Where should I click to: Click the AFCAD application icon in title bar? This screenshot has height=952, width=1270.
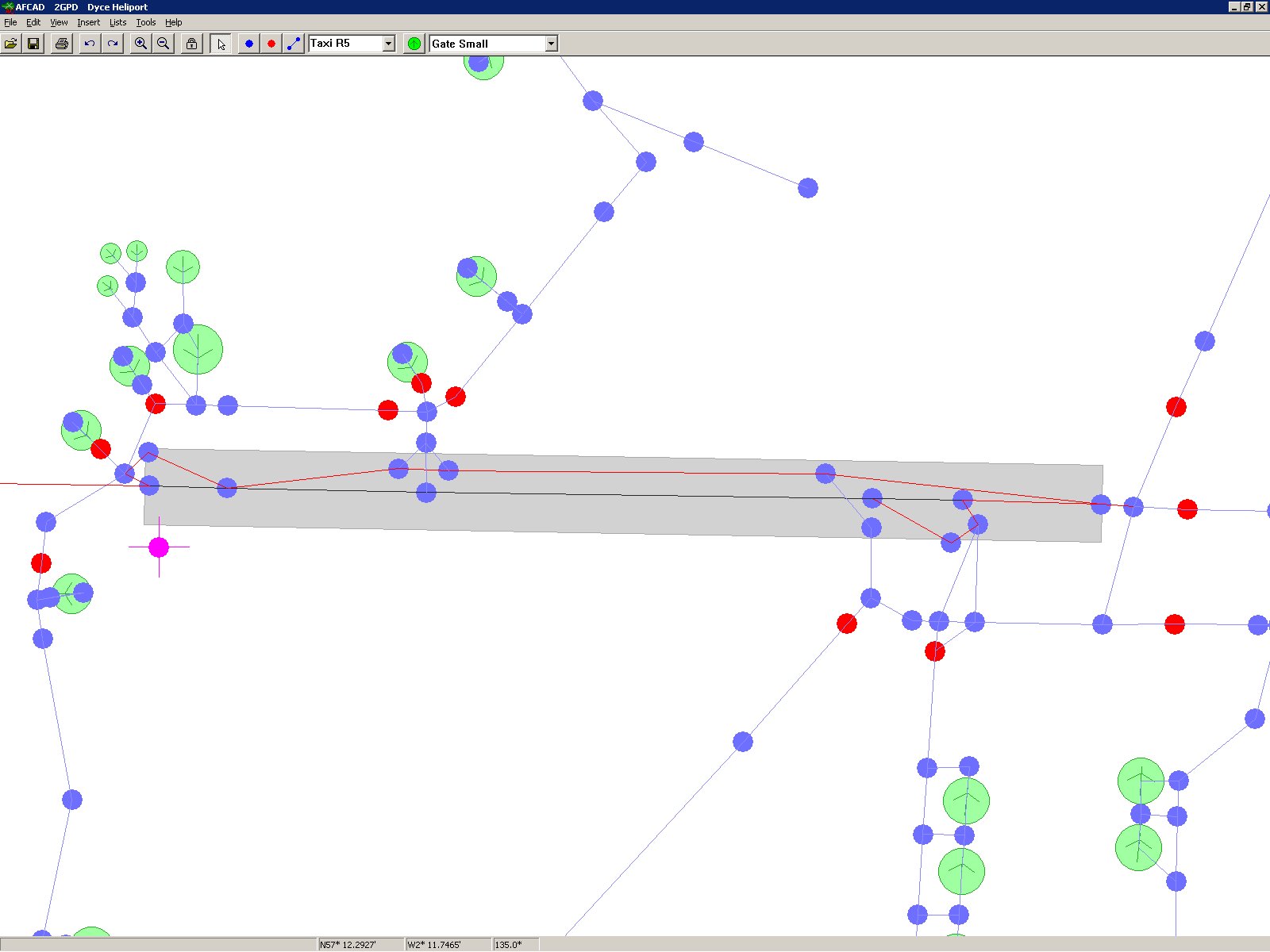pyautogui.click(x=8, y=6)
